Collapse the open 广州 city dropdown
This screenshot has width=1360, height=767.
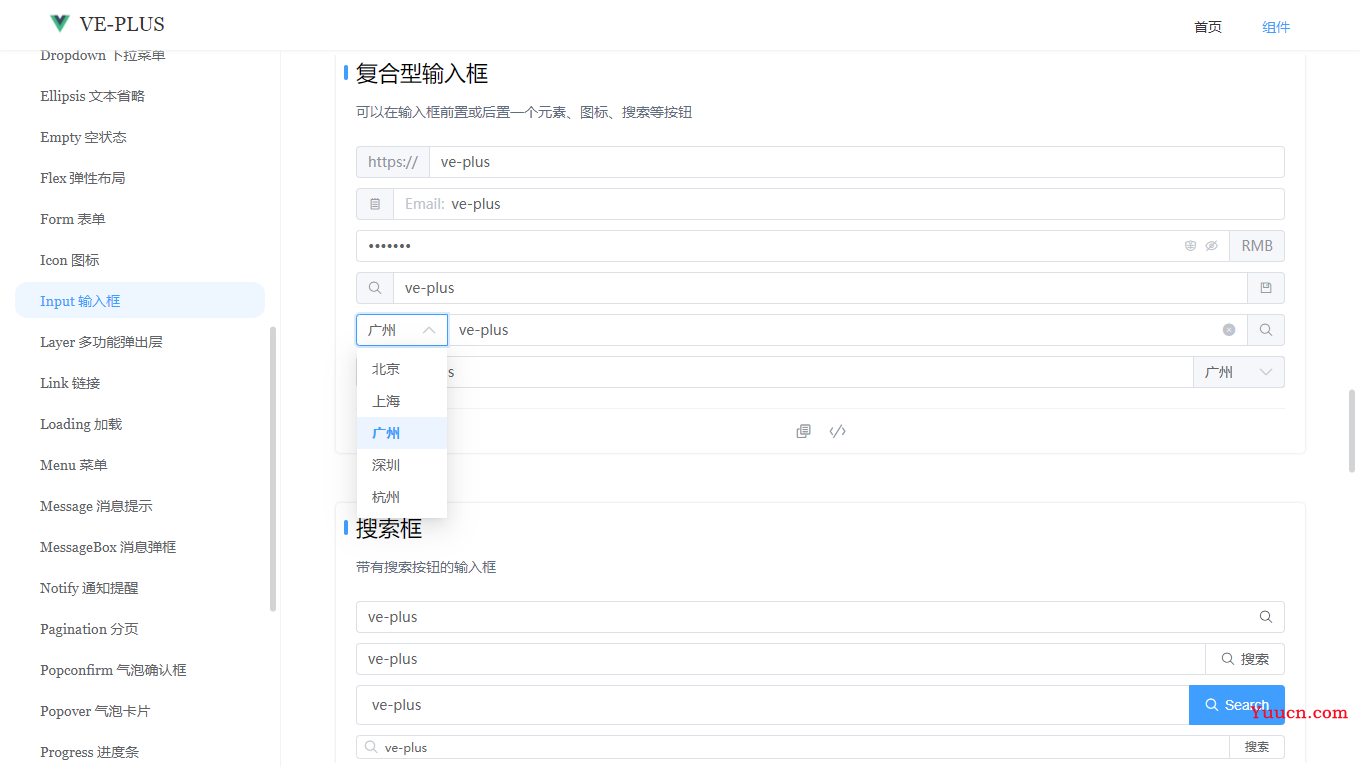coord(402,330)
